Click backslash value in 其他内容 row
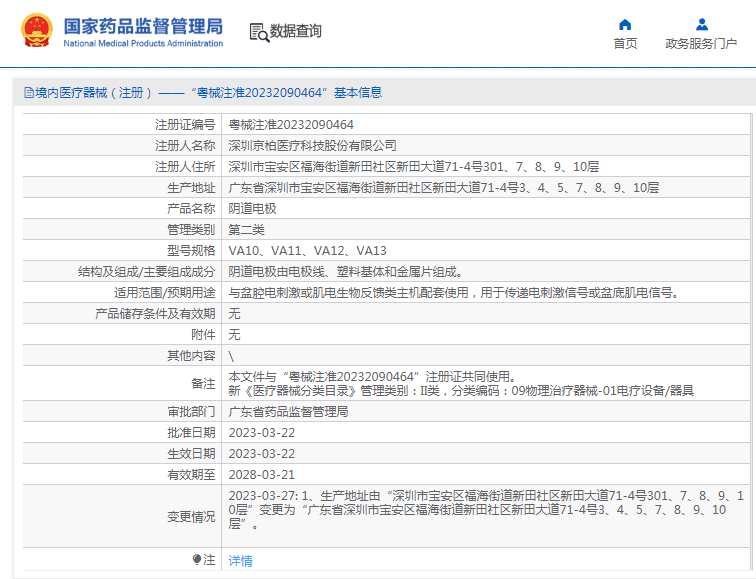The height and width of the screenshot is (579, 756). [231, 356]
